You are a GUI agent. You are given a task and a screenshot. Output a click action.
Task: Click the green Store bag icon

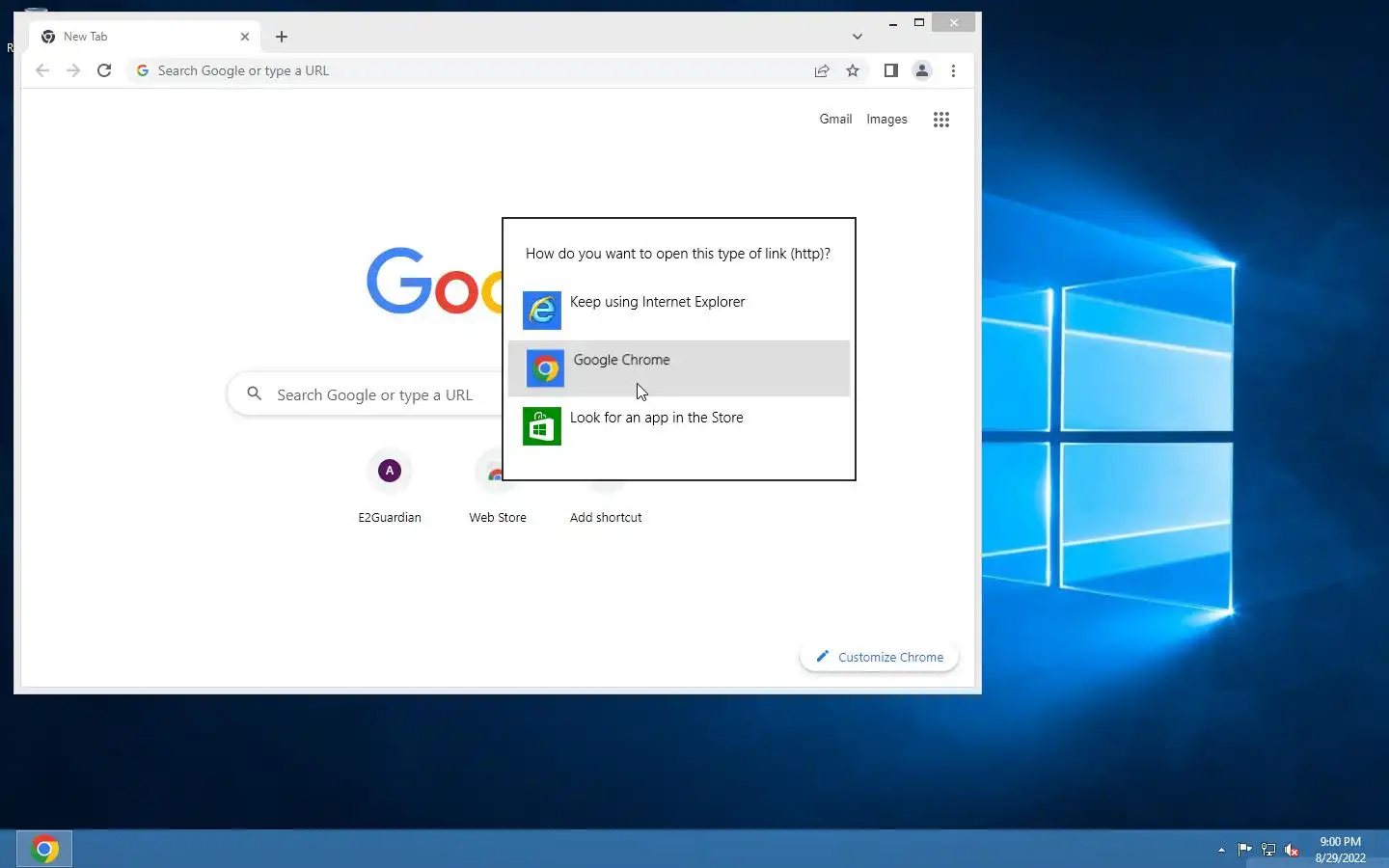(542, 426)
